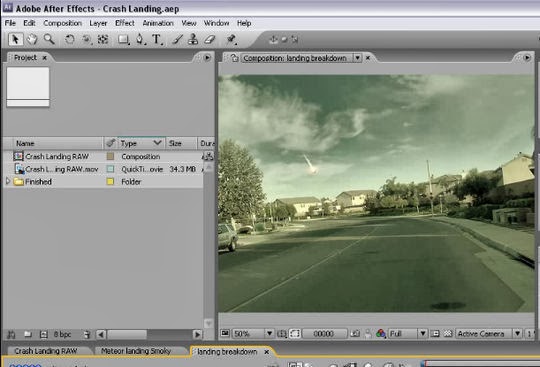Select the Rectangular Mask tool
540x367 pixels.
coord(123,39)
